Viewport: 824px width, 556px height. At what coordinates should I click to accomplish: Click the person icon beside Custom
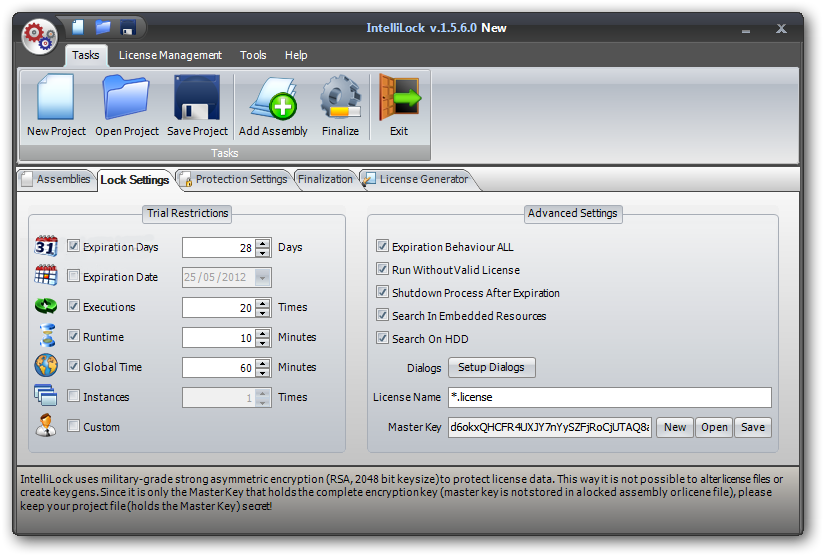(x=46, y=425)
